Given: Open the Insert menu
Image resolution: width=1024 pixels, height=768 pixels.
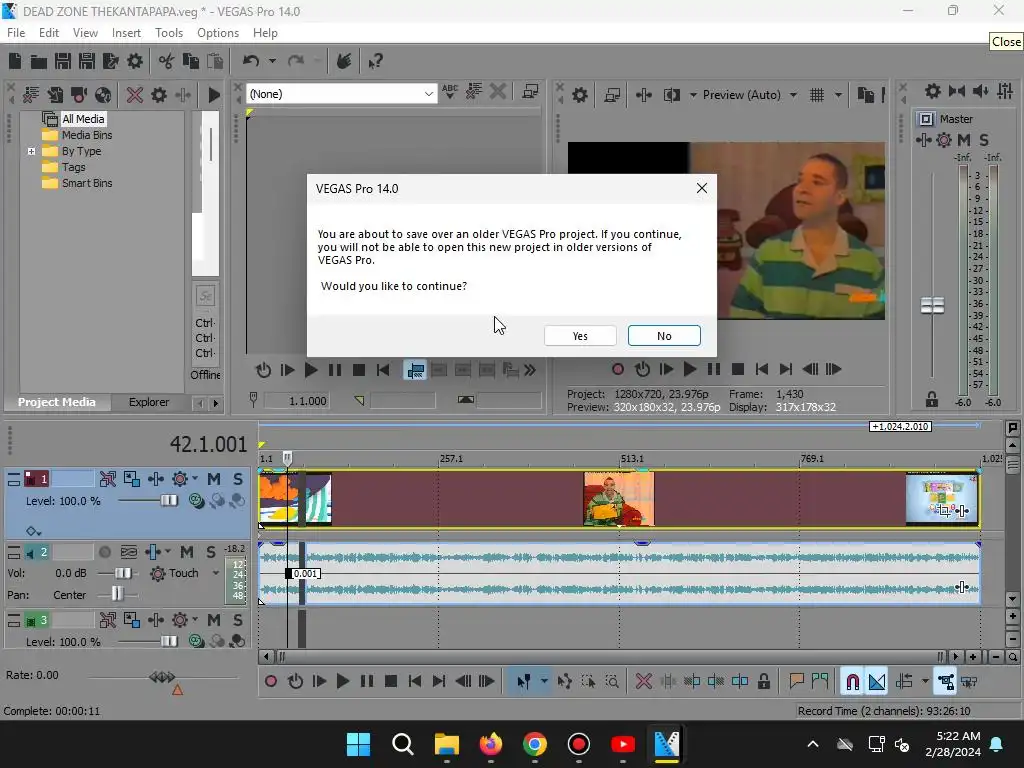Looking at the screenshot, I should click(x=126, y=33).
